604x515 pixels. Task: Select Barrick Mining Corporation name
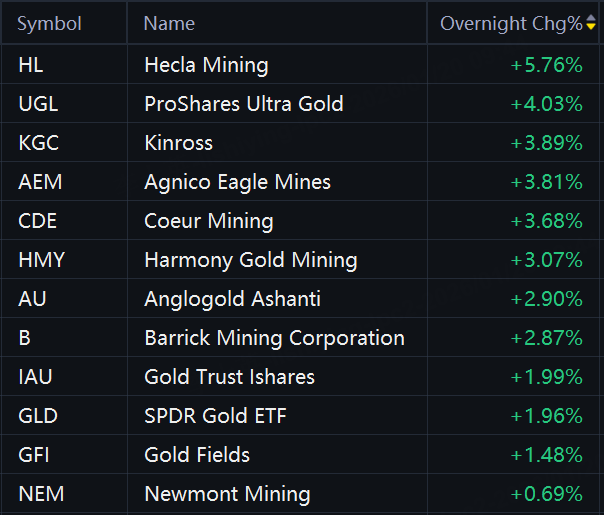click(x=274, y=338)
